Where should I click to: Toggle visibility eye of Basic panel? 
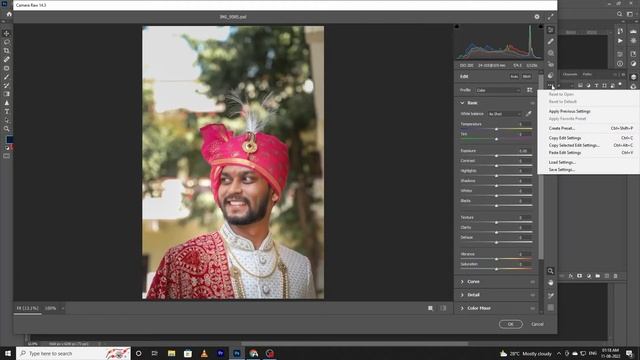(x=532, y=103)
